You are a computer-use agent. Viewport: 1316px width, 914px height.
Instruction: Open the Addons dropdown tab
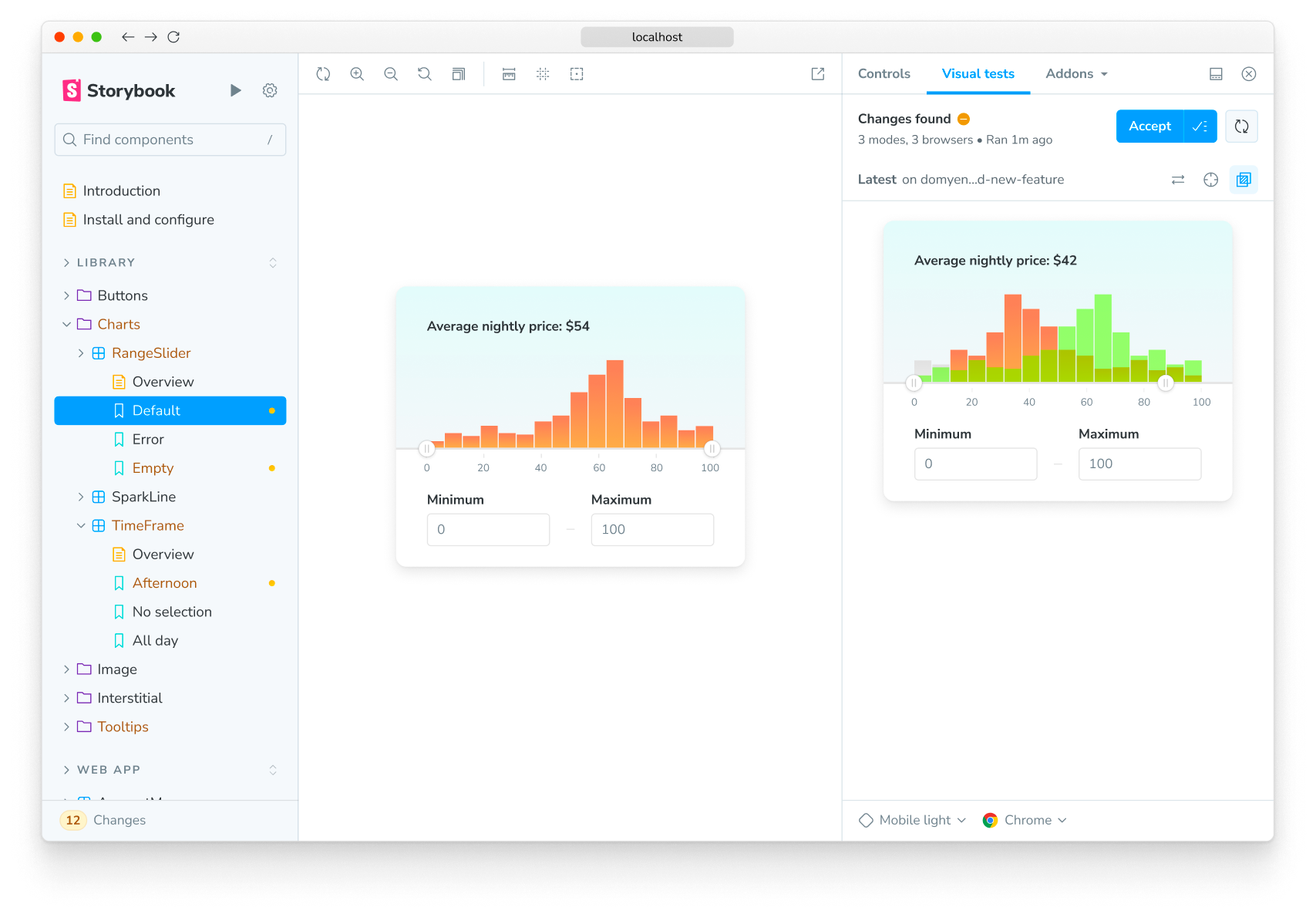click(1077, 74)
